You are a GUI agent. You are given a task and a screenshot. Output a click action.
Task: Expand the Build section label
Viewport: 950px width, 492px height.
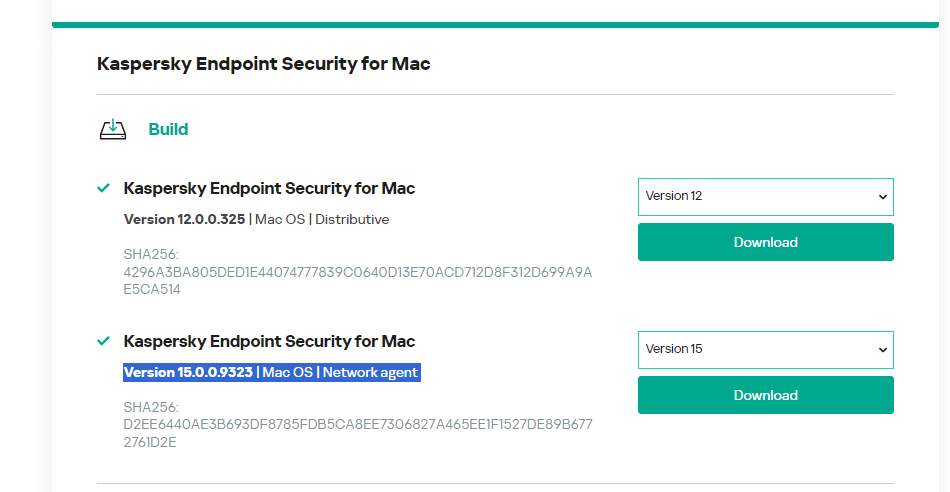click(x=168, y=130)
